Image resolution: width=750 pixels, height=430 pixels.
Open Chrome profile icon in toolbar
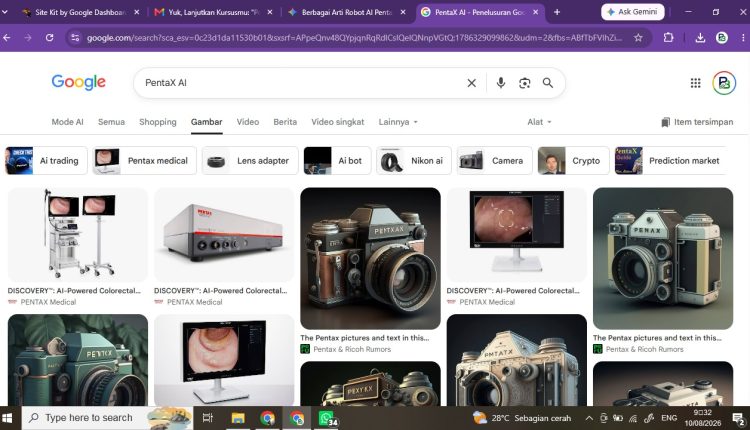[x=722, y=37]
